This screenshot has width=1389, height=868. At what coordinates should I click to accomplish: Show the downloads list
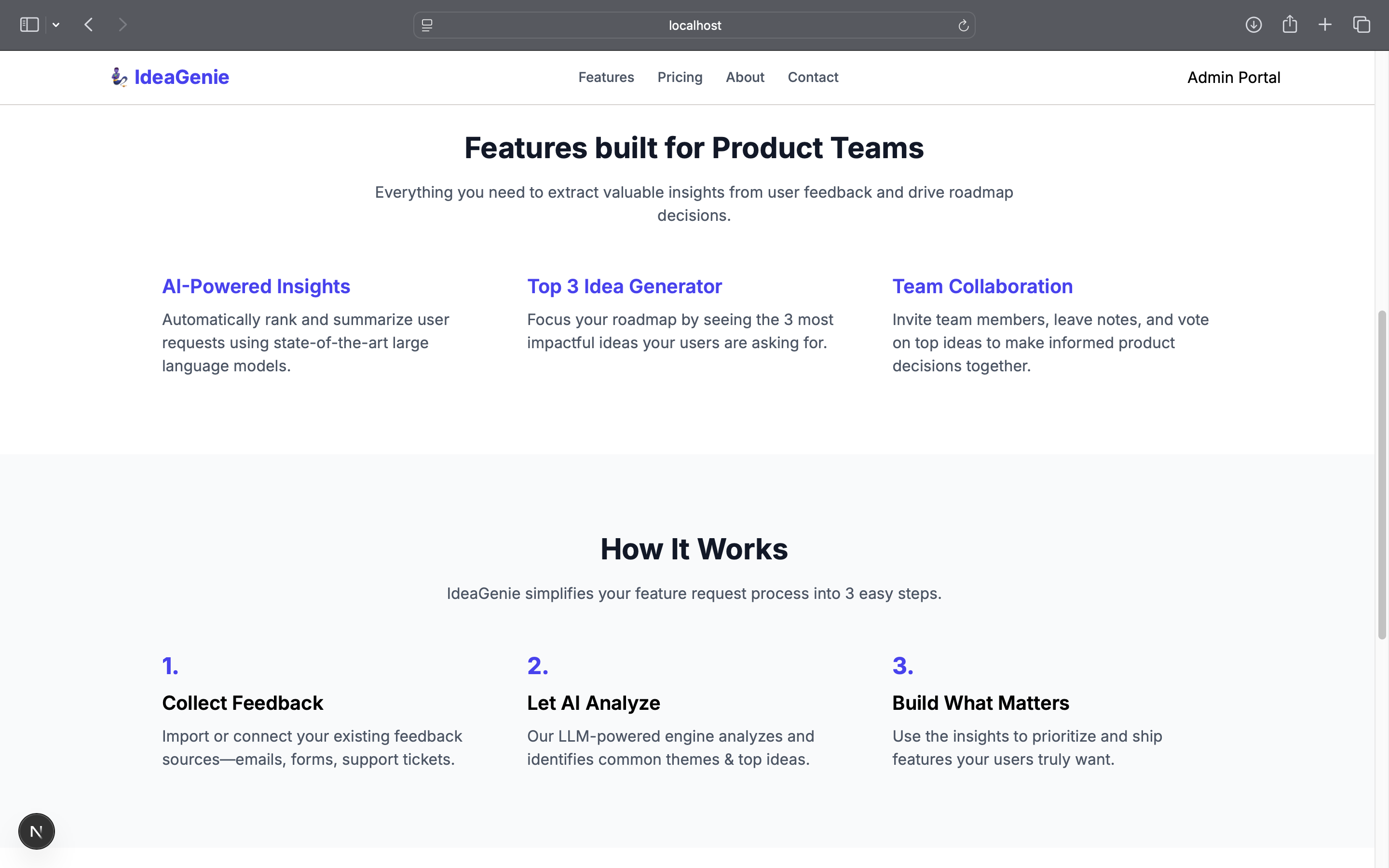(1253, 25)
